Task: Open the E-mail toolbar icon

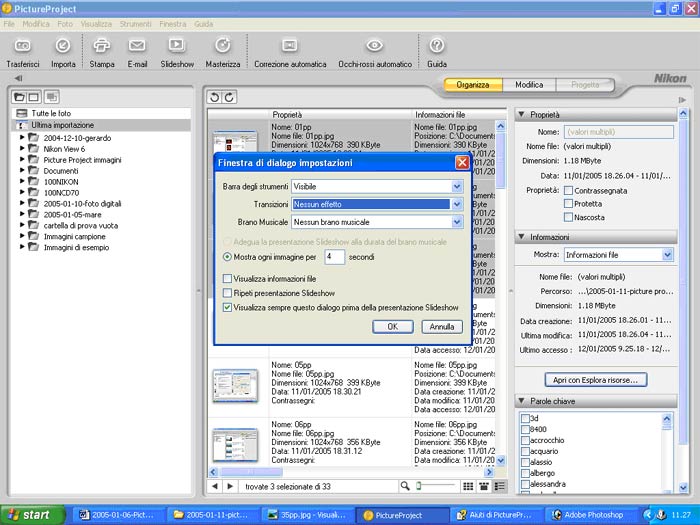Action: coord(137,46)
